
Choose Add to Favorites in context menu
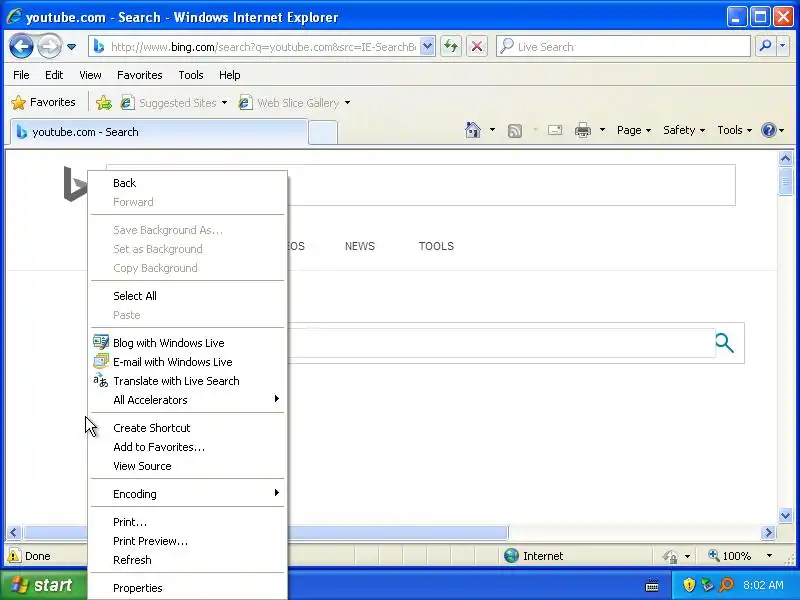pyautogui.click(x=187, y=447)
